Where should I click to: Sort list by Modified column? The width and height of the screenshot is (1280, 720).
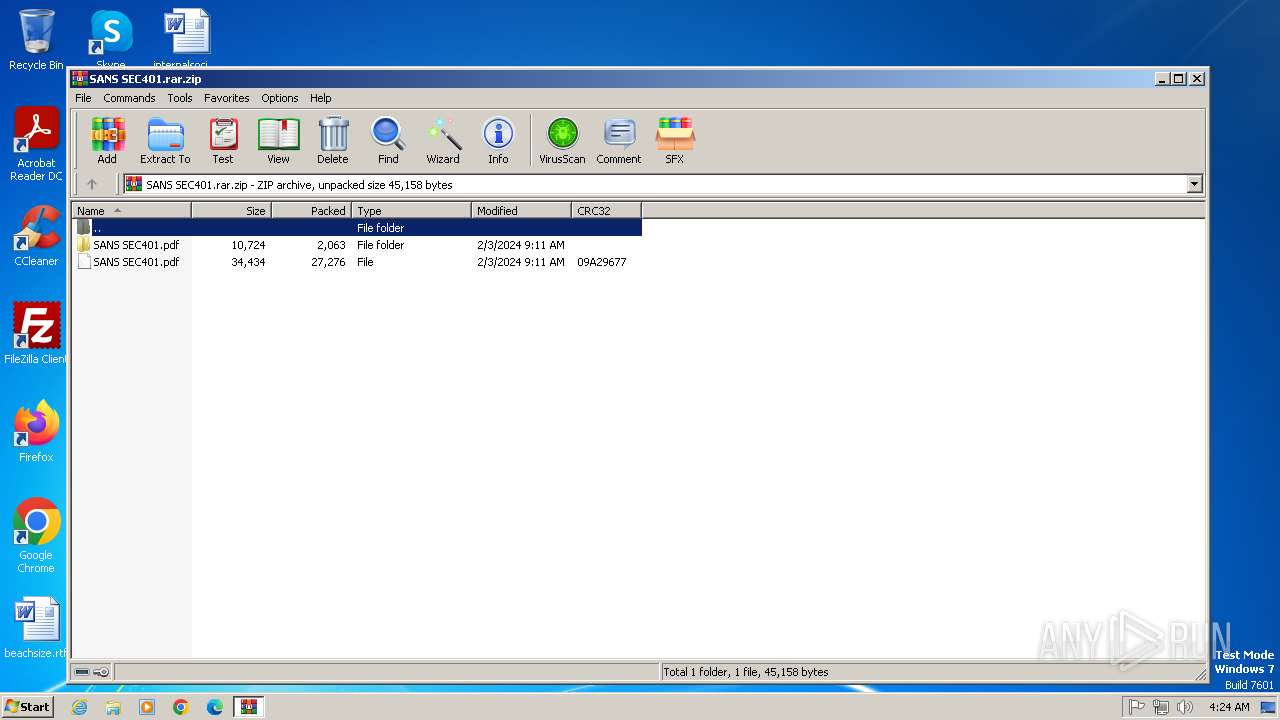click(x=521, y=210)
